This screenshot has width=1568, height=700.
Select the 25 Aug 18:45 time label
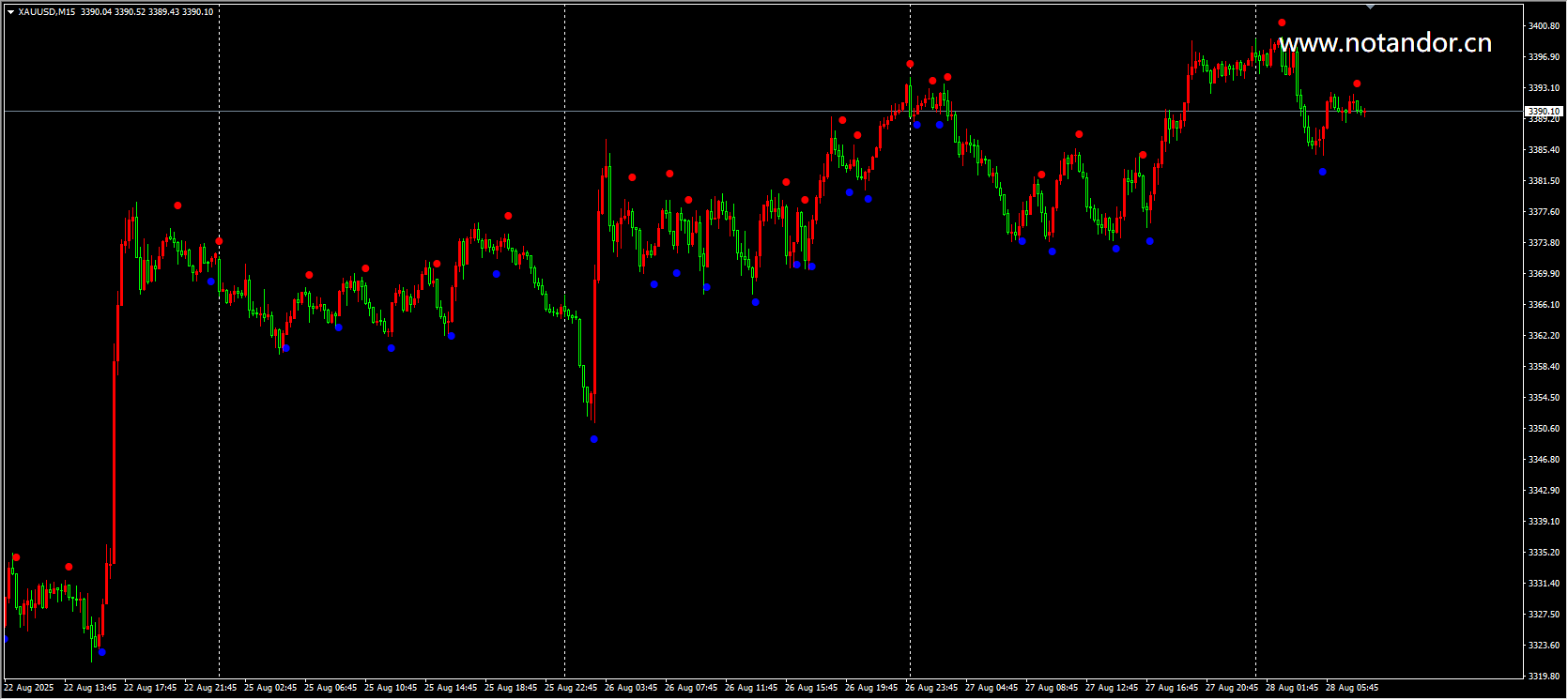click(511, 688)
